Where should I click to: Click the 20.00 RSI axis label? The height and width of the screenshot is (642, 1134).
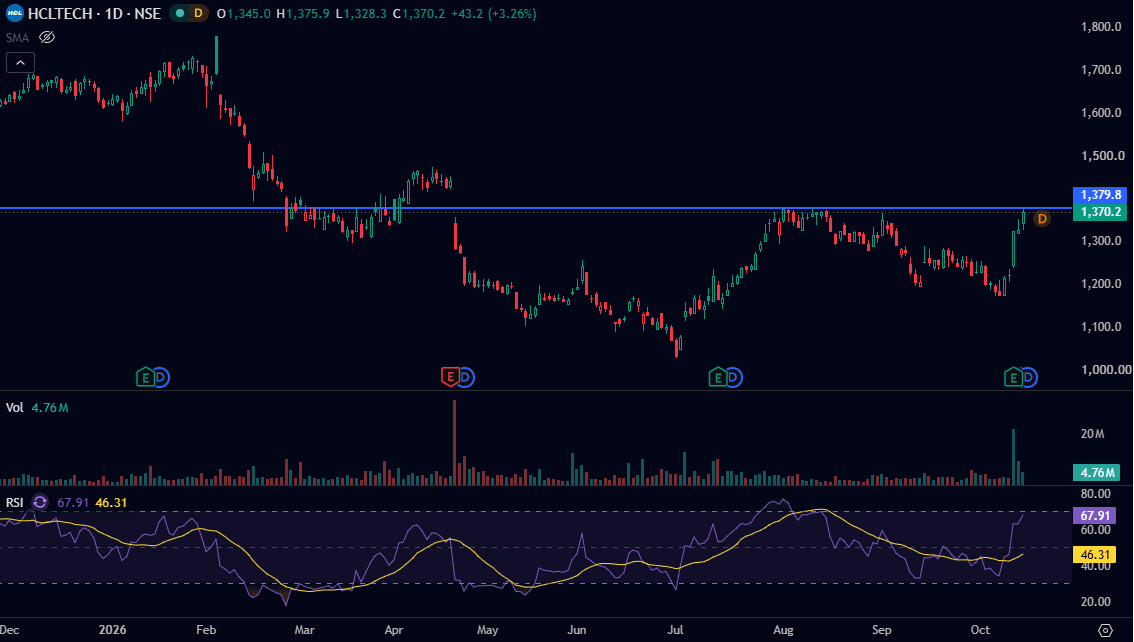(1096, 602)
